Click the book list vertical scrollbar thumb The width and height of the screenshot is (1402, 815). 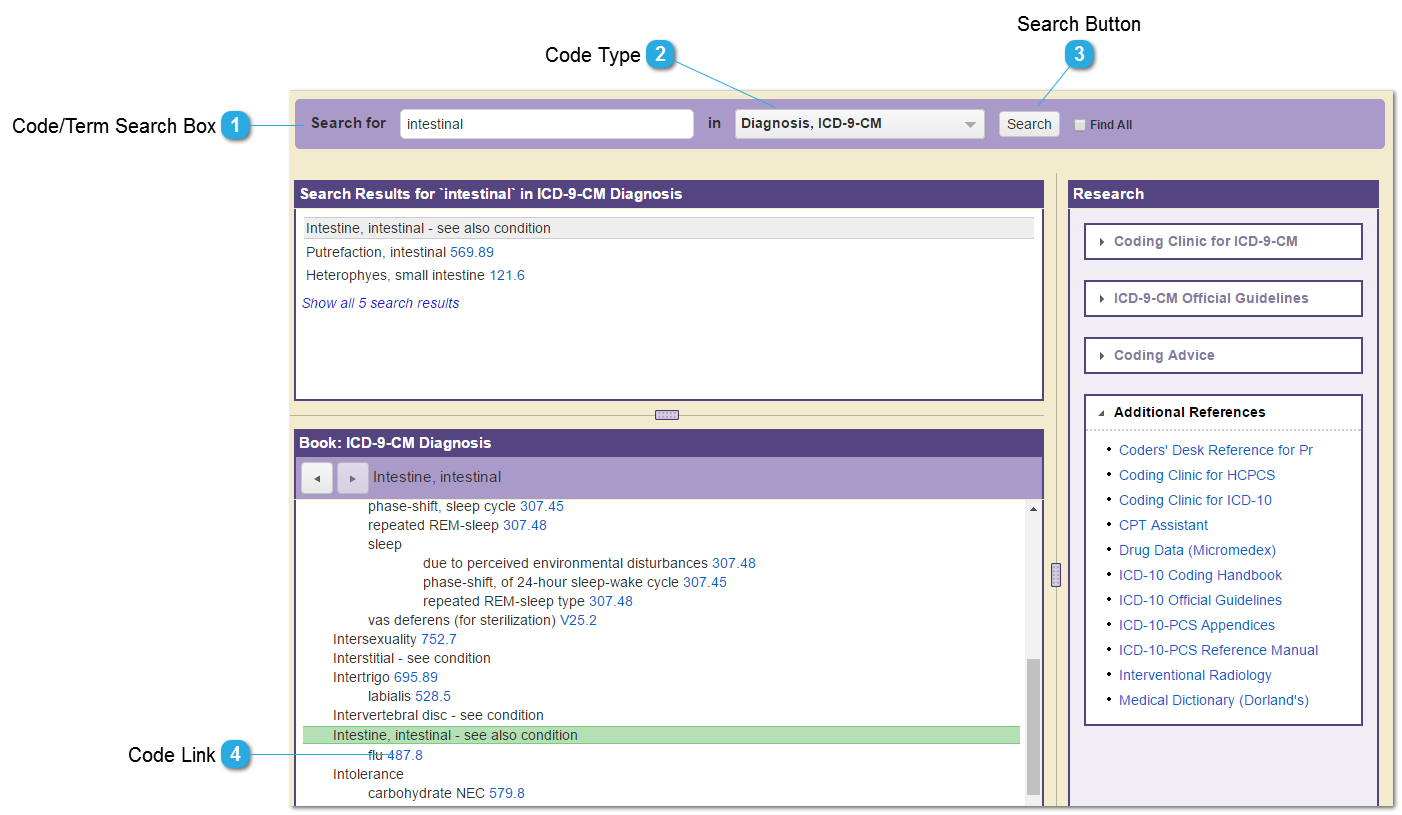point(1034,726)
